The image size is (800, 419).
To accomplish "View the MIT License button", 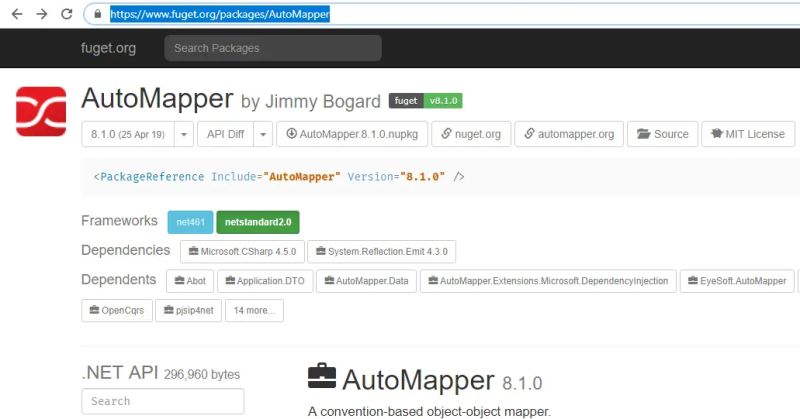I will pos(748,134).
